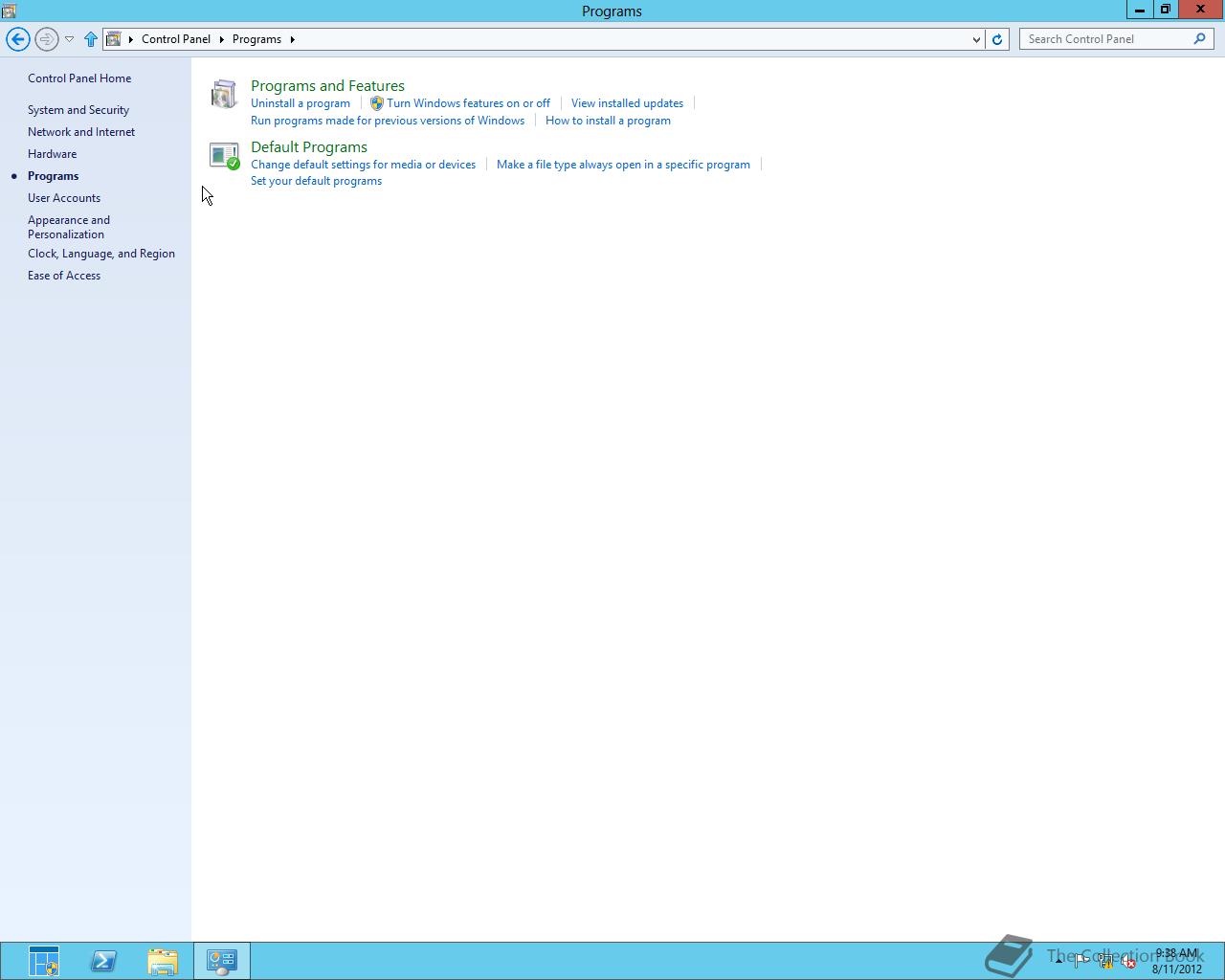Open Appearance and Personalization category

click(x=69, y=227)
